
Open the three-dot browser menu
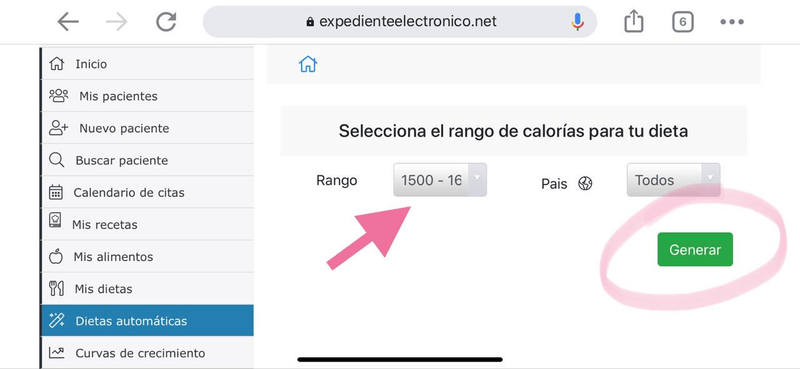pyautogui.click(x=732, y=22)
